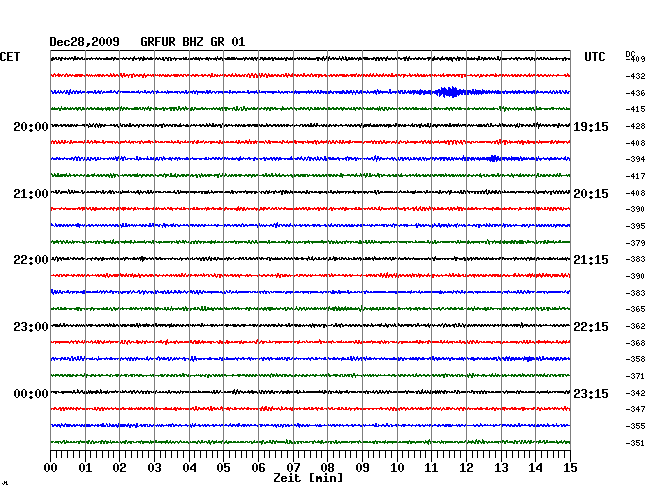
Task: Select DC offset value -436
Action: coord(635,93)
